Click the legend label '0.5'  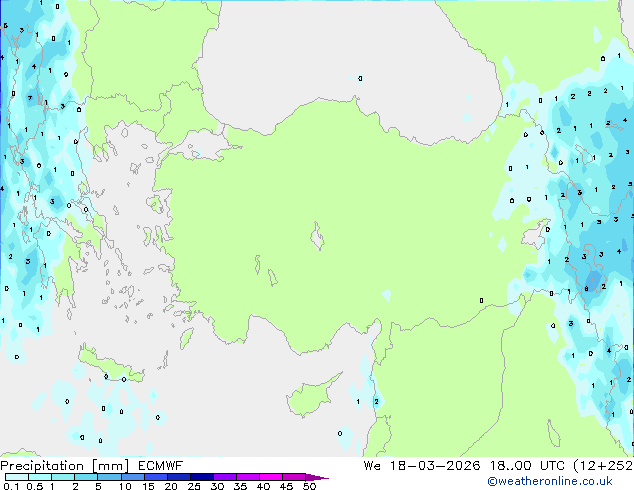click(35, 486)
